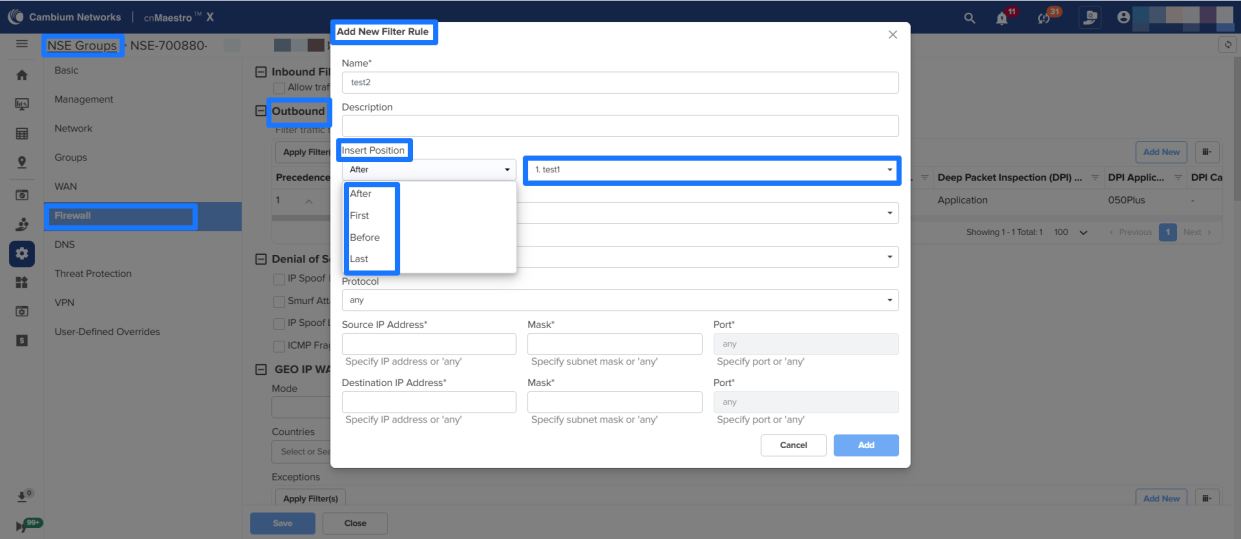The image size is (1241, 539).
Task: Enable the Allow traffic checkbox under Inbound
Action: (x=279, y=88)
